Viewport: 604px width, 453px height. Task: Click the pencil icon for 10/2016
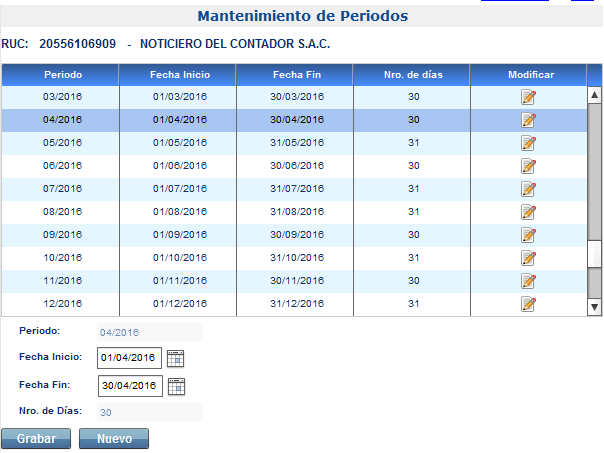point(528,258)
